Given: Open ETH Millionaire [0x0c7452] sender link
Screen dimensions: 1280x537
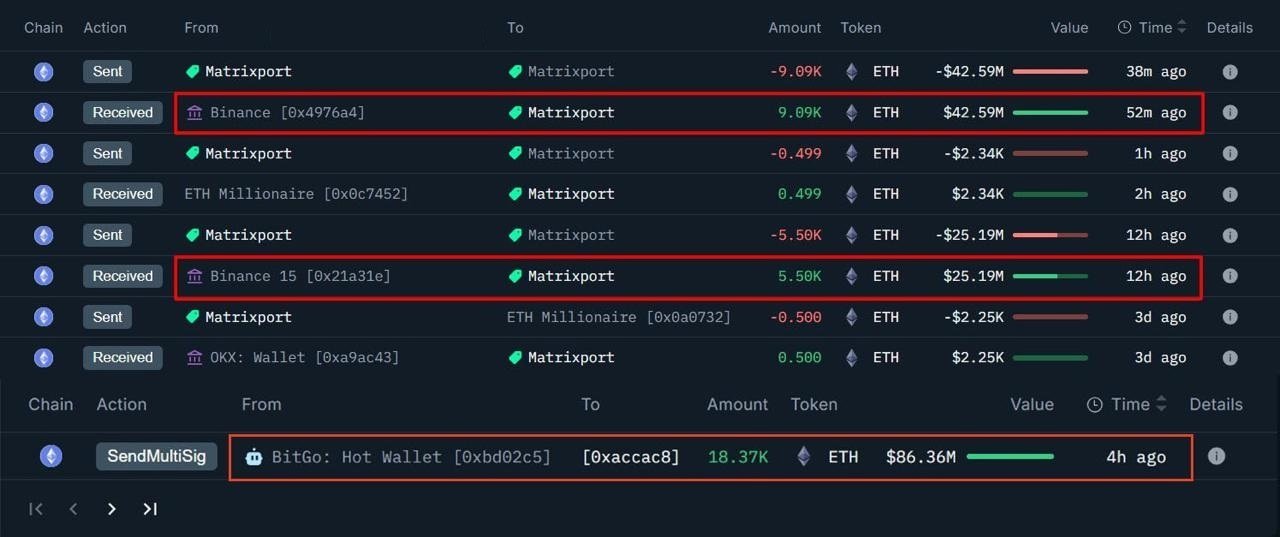Looking at the screenshot, I should click(x=296, y=194).
